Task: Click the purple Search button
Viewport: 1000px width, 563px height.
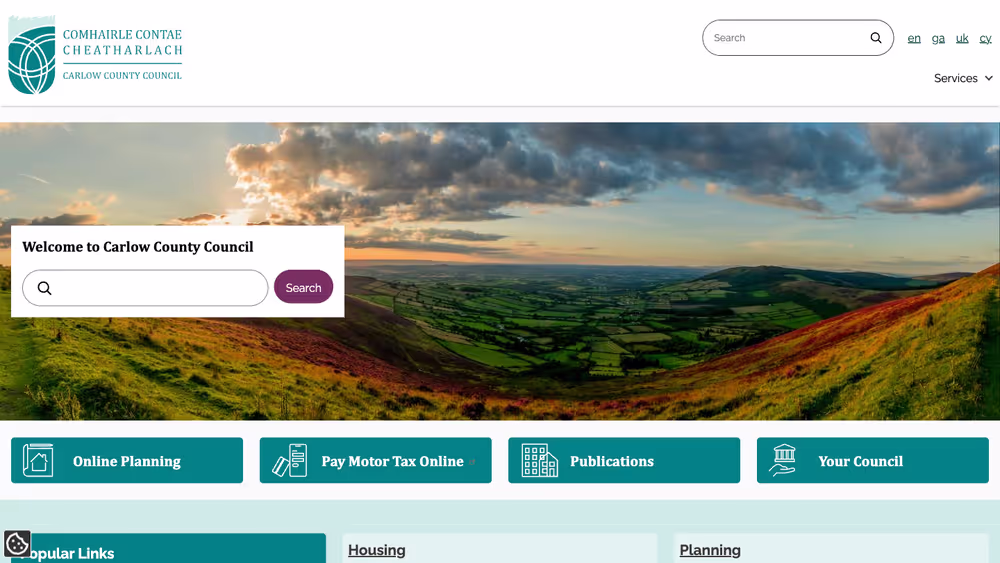Action: (304, 287)
